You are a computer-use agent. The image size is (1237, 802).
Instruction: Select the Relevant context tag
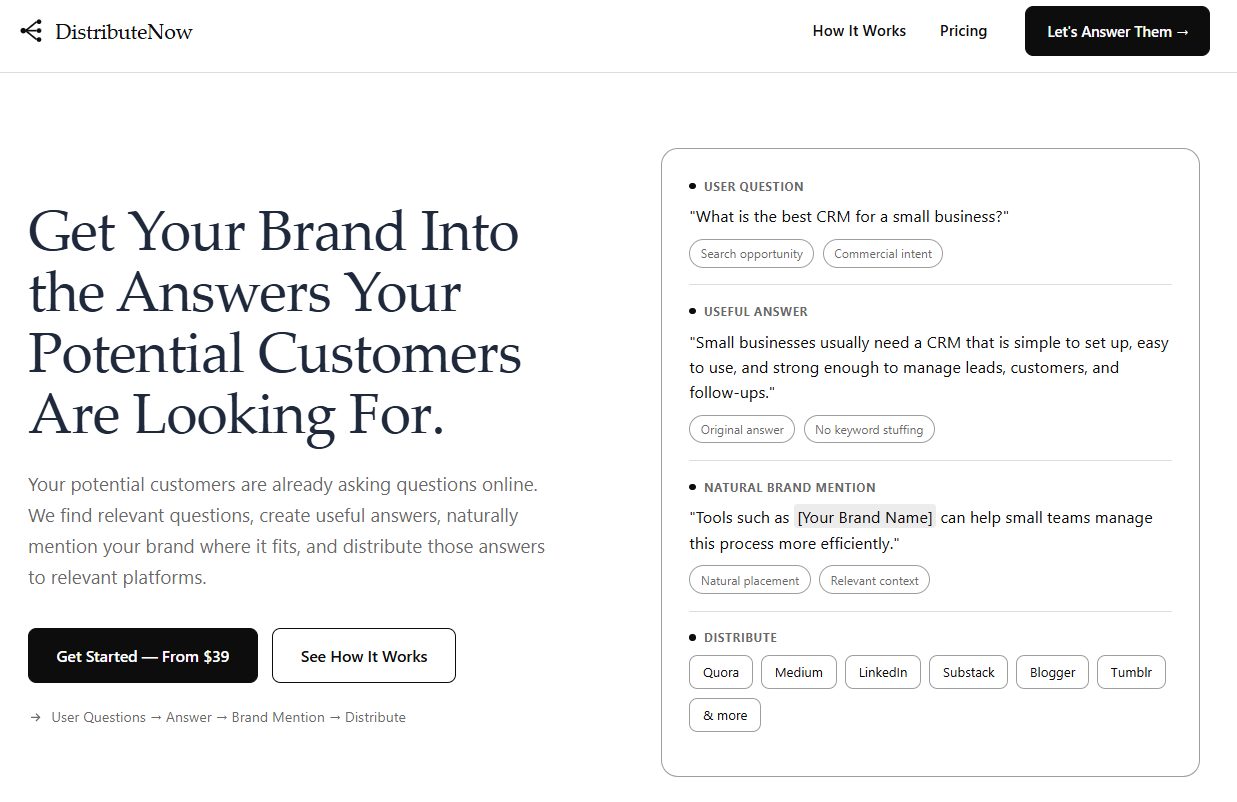coord(874,580)
